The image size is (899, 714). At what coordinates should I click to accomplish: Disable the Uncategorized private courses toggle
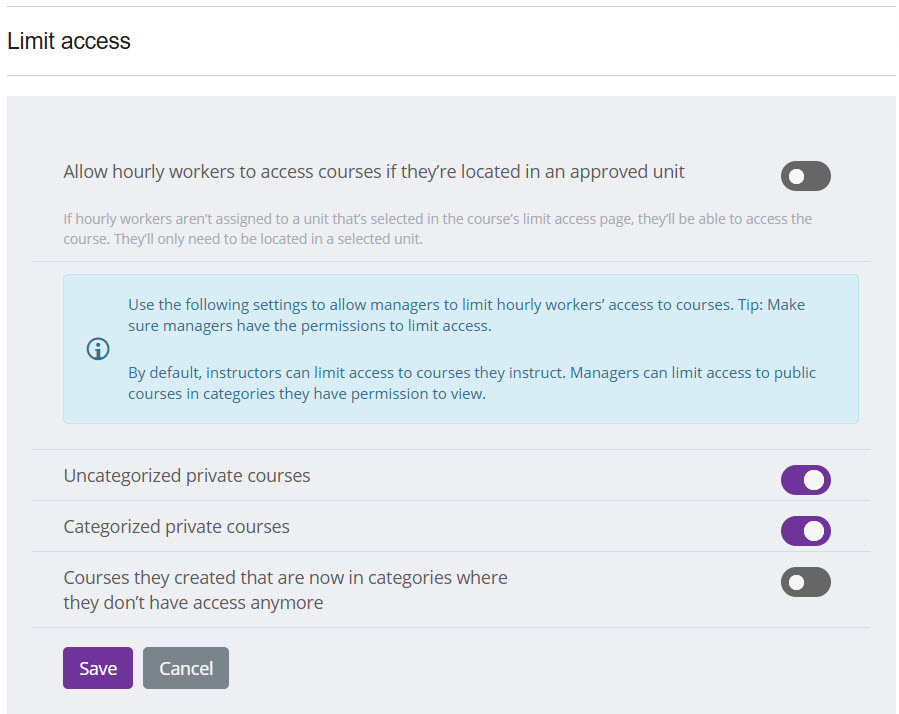click(x=805, y=480)
